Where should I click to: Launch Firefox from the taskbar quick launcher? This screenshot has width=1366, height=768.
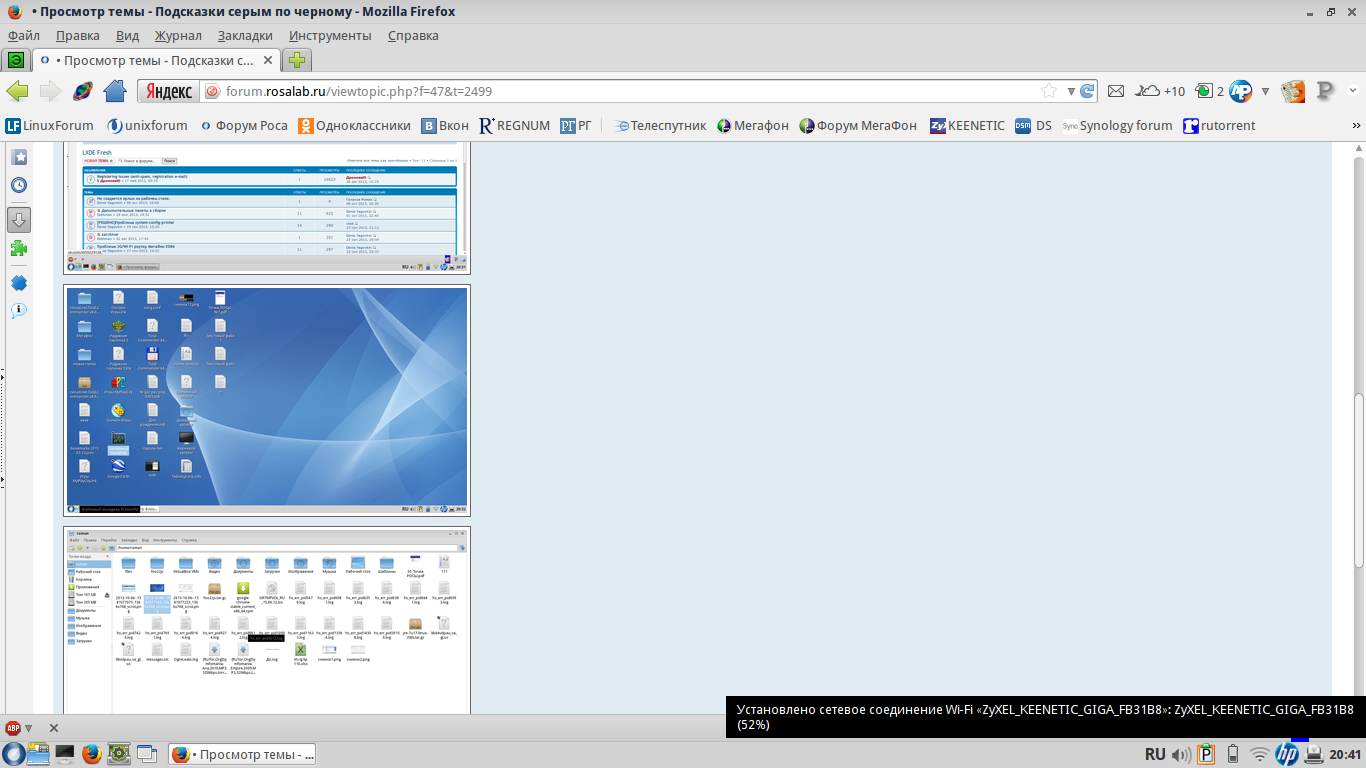[91, 754]
